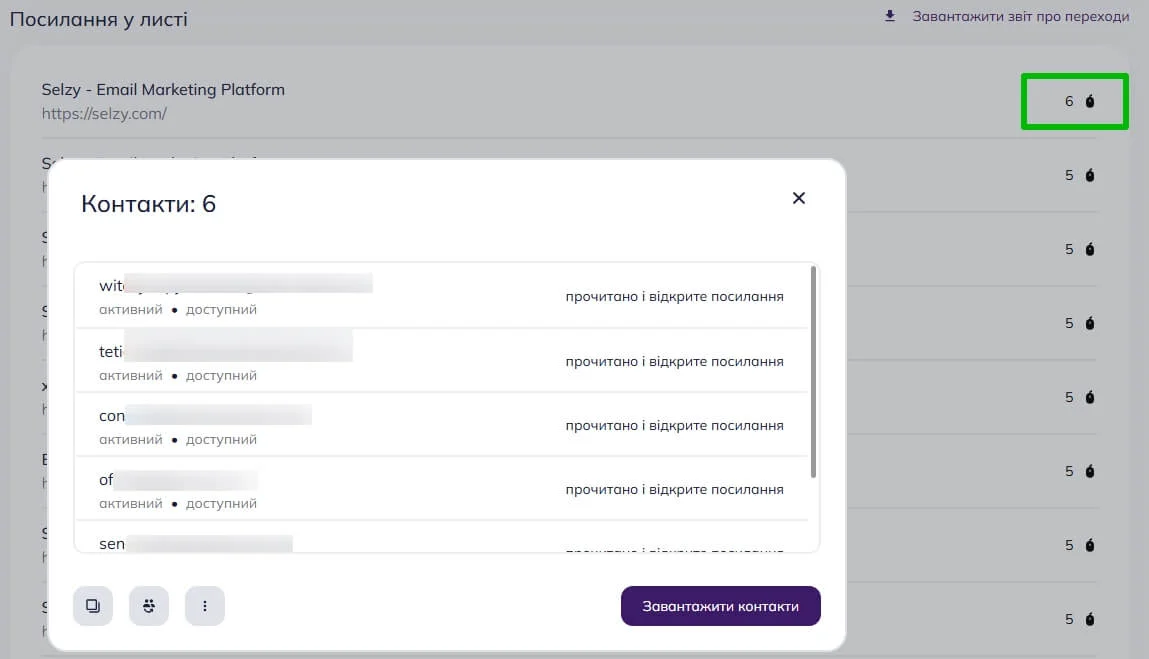Open the three-dot more options menu
Image resolution: width=1149 pixels, height=659 pixels.
[x=204, y=605]
